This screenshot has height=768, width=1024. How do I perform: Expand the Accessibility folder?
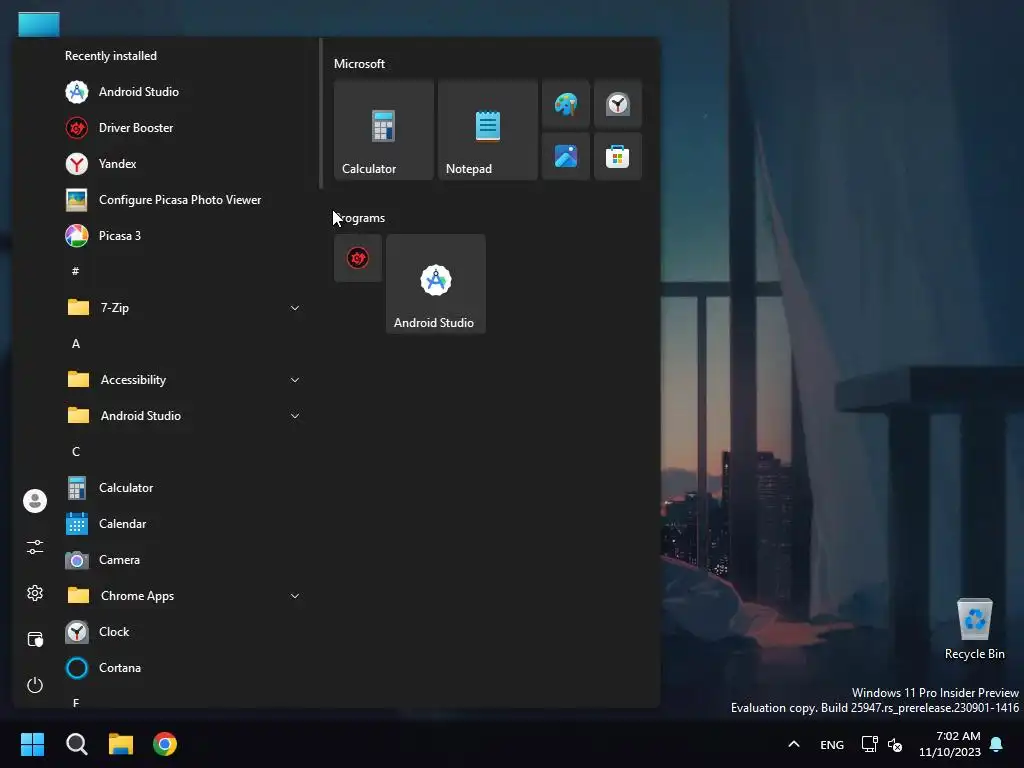pos(183,379)
